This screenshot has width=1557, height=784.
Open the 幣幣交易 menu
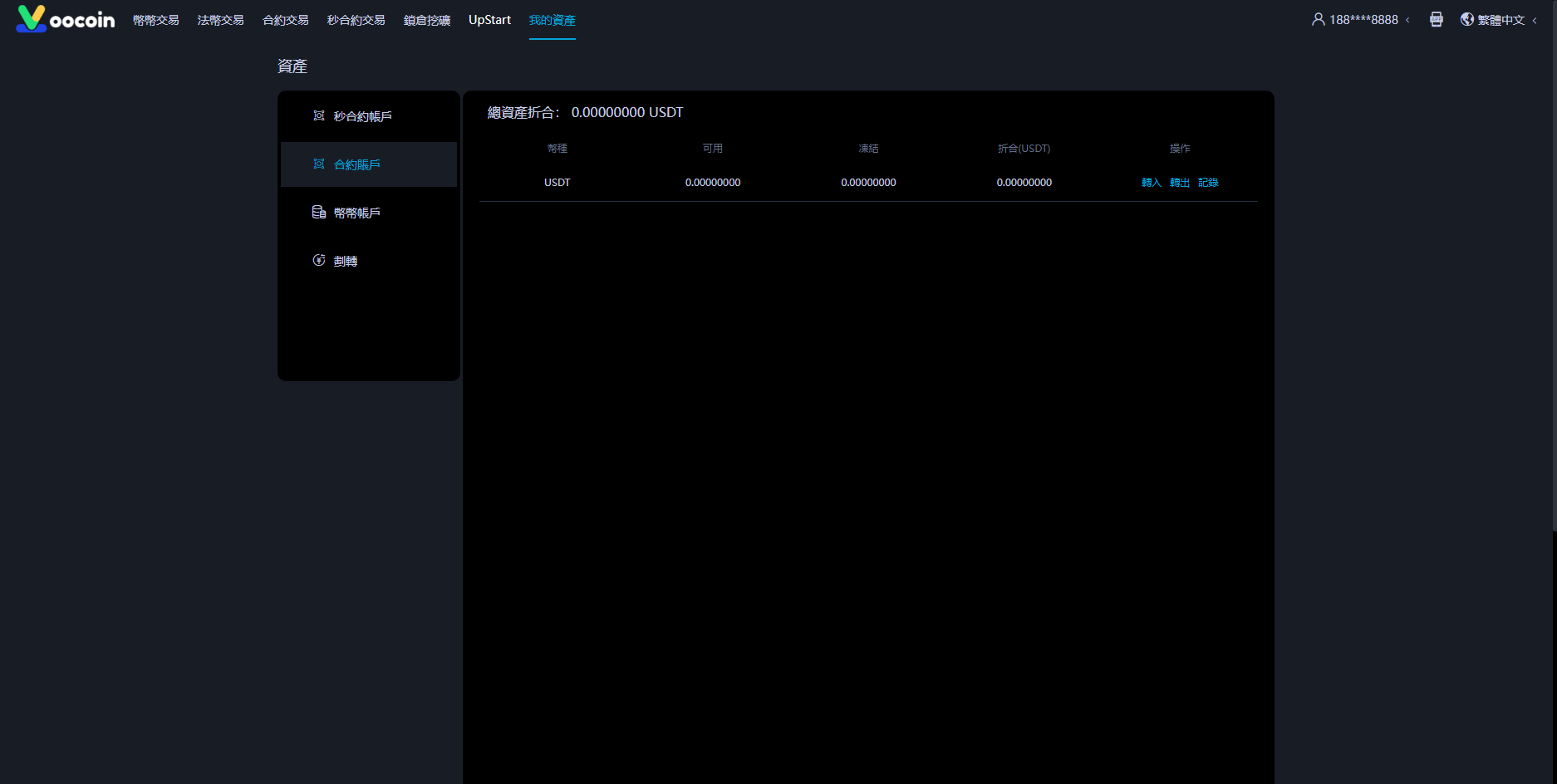155,20
